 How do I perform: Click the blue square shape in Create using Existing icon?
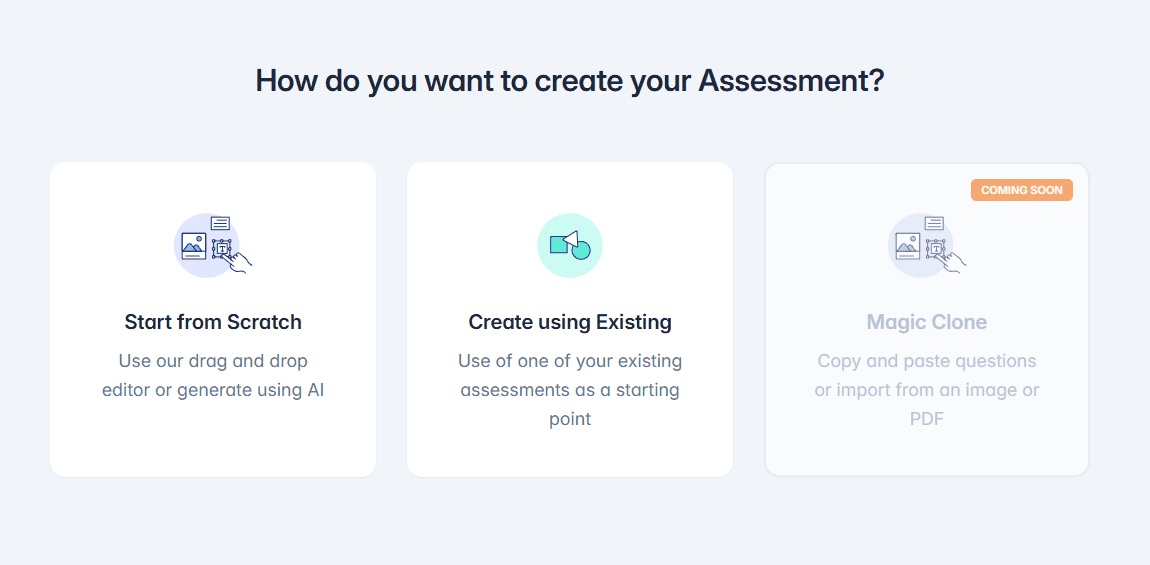[x=559, y=244]
